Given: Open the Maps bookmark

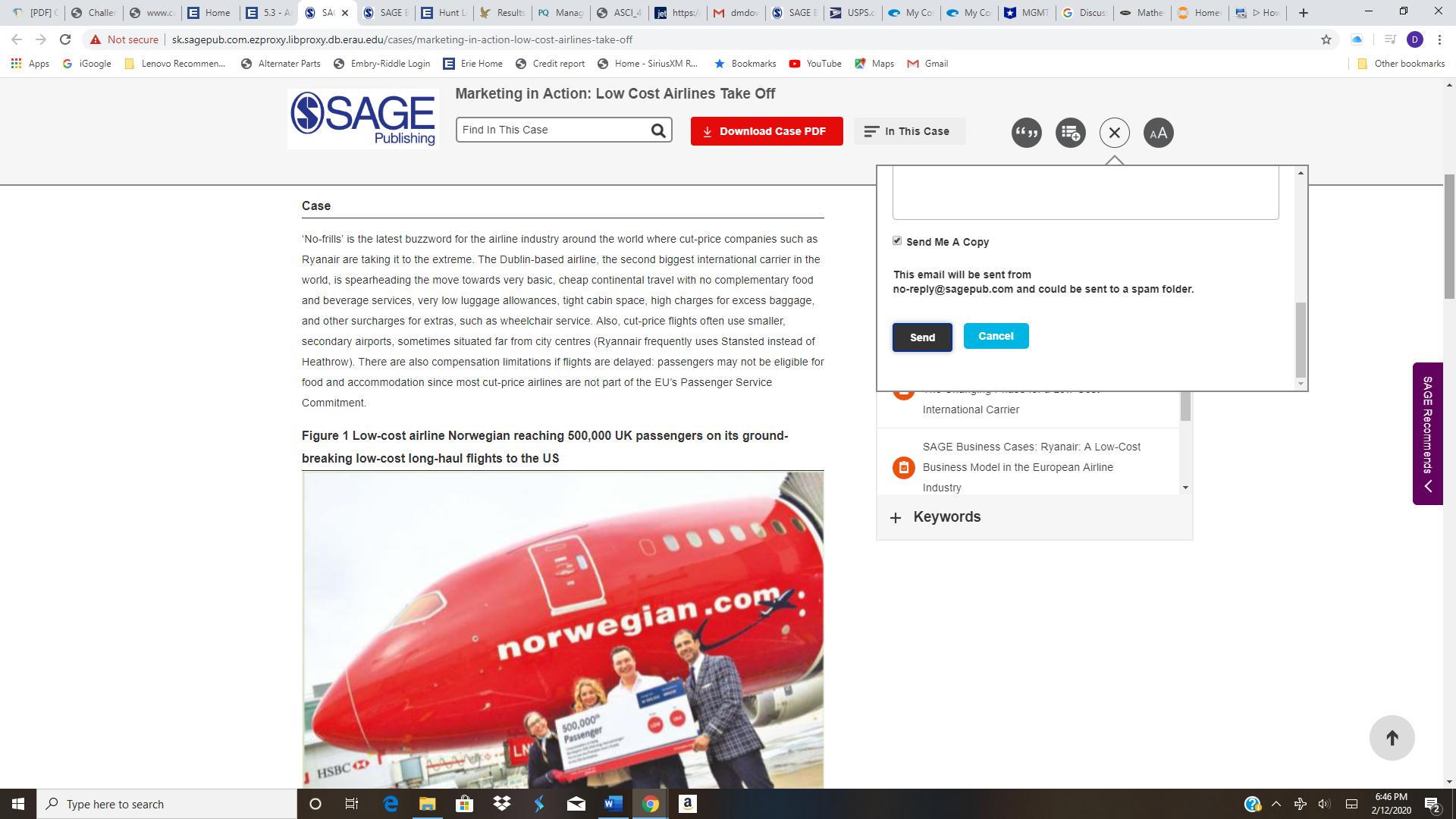Looking at the screenshot, I should (874, 64).
